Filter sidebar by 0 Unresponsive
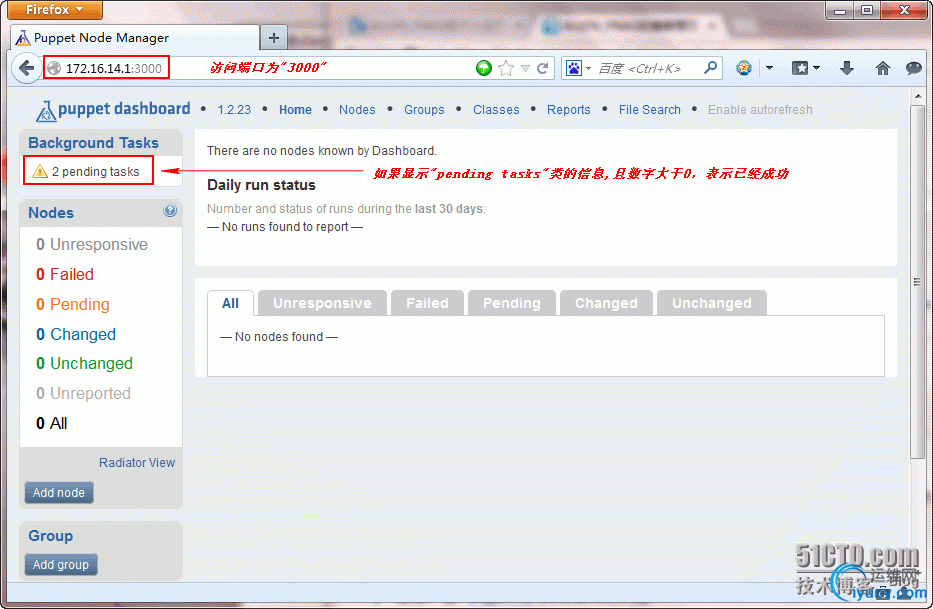Viewport: 933px width, 609px height. point(92,245)
